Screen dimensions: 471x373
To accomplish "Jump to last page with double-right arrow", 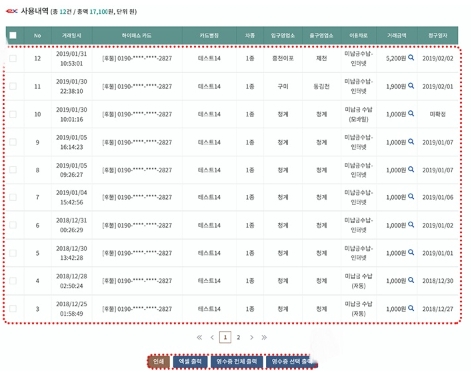I will [264, 337].
